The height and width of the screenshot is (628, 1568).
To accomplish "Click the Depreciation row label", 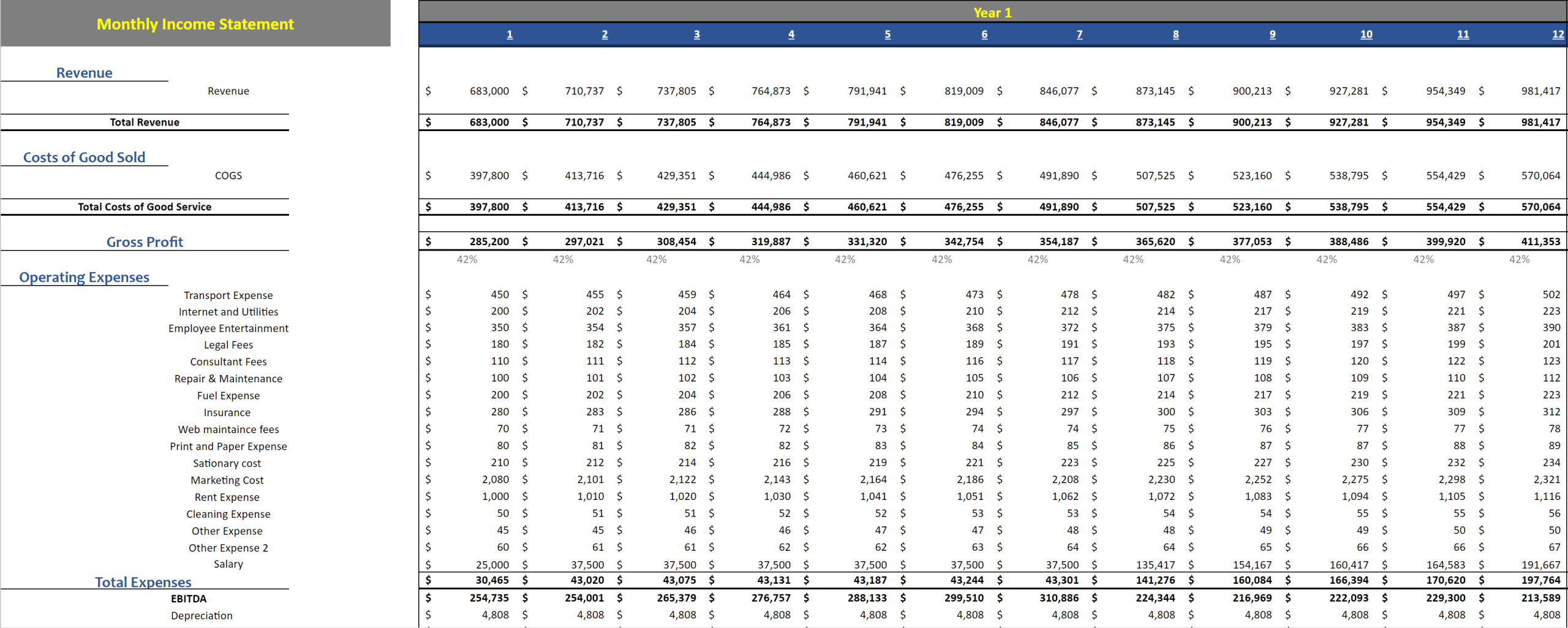I will pyautogui.click(x=202, y=615).
